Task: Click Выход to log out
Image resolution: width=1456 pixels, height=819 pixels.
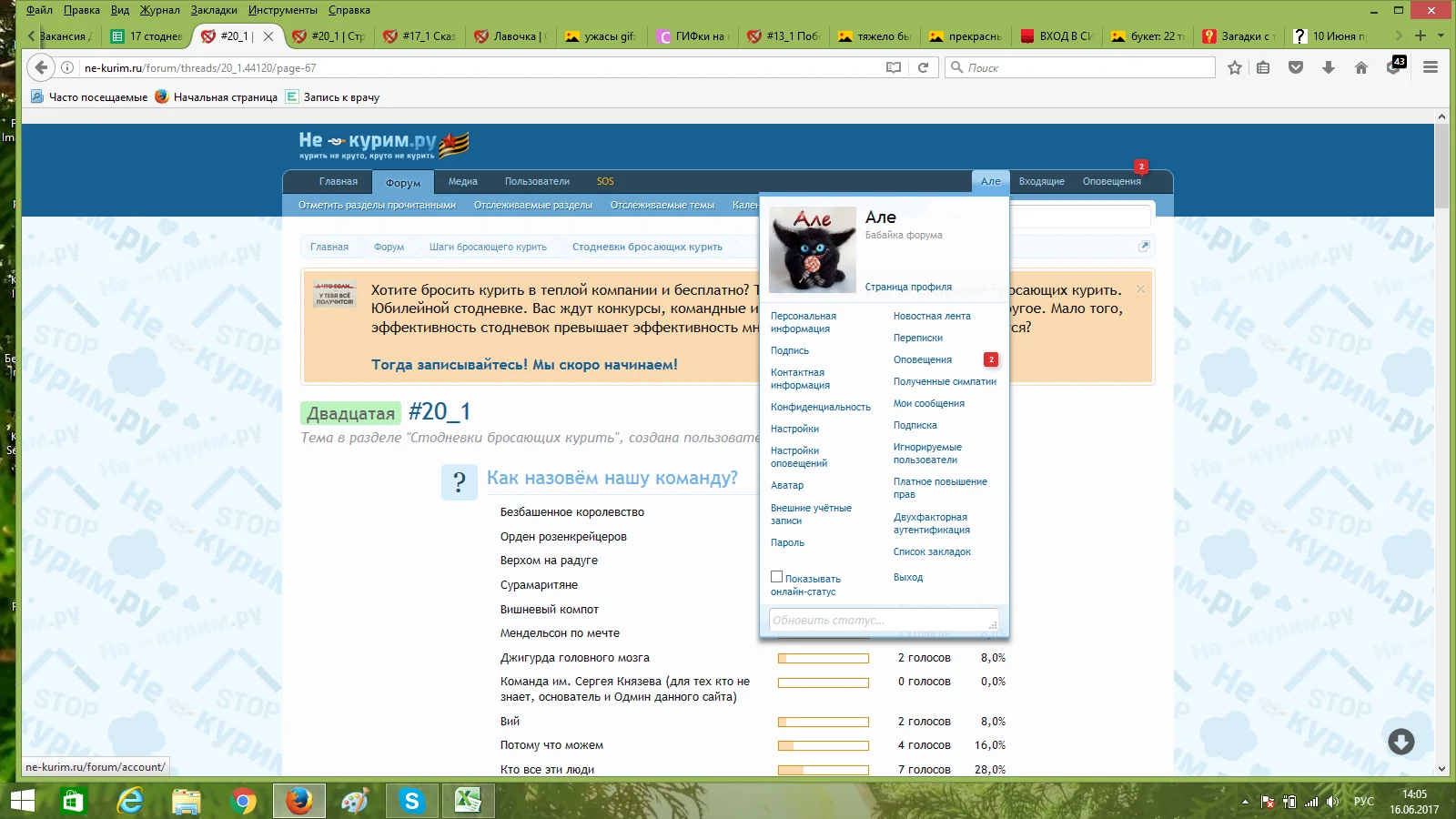Action: coord(908,577)
